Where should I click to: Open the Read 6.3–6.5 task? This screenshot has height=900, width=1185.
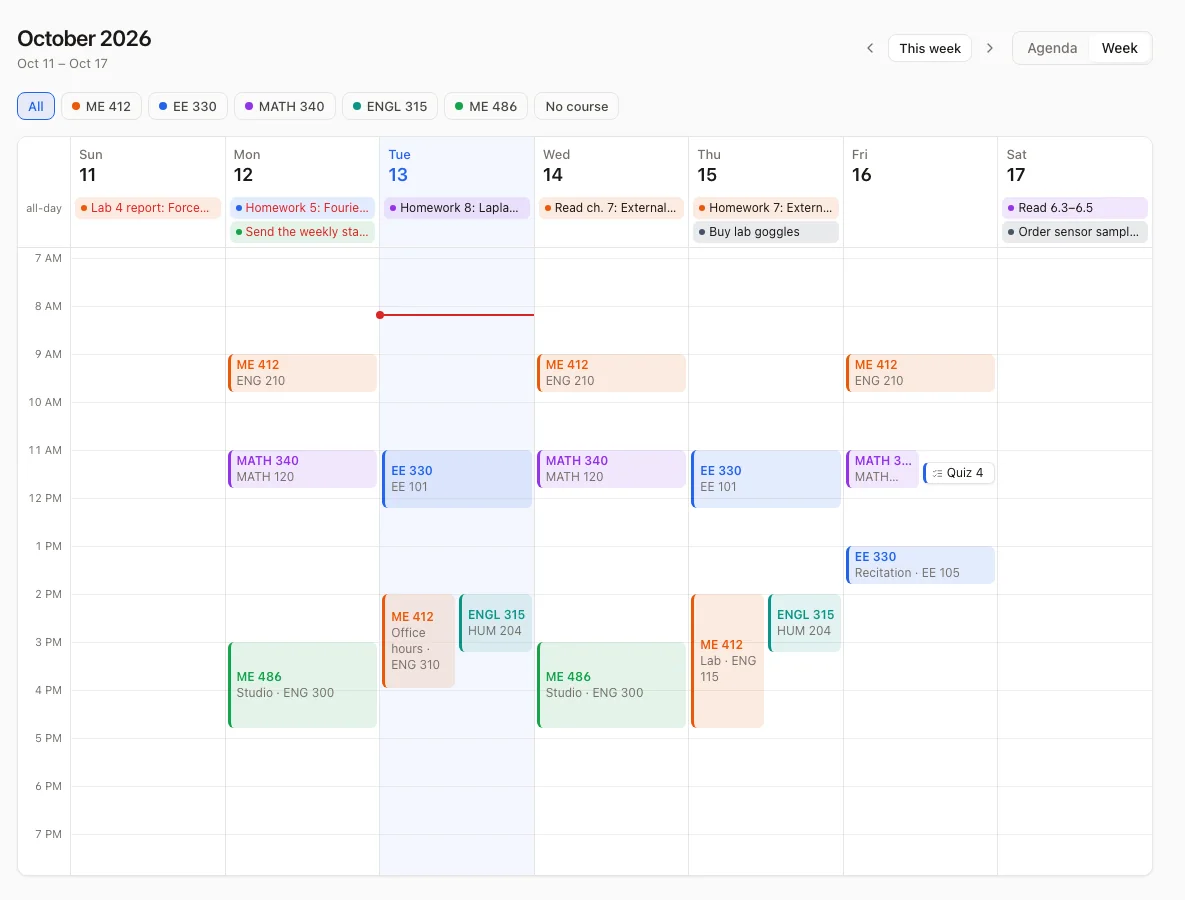(x=1075, y=208)
